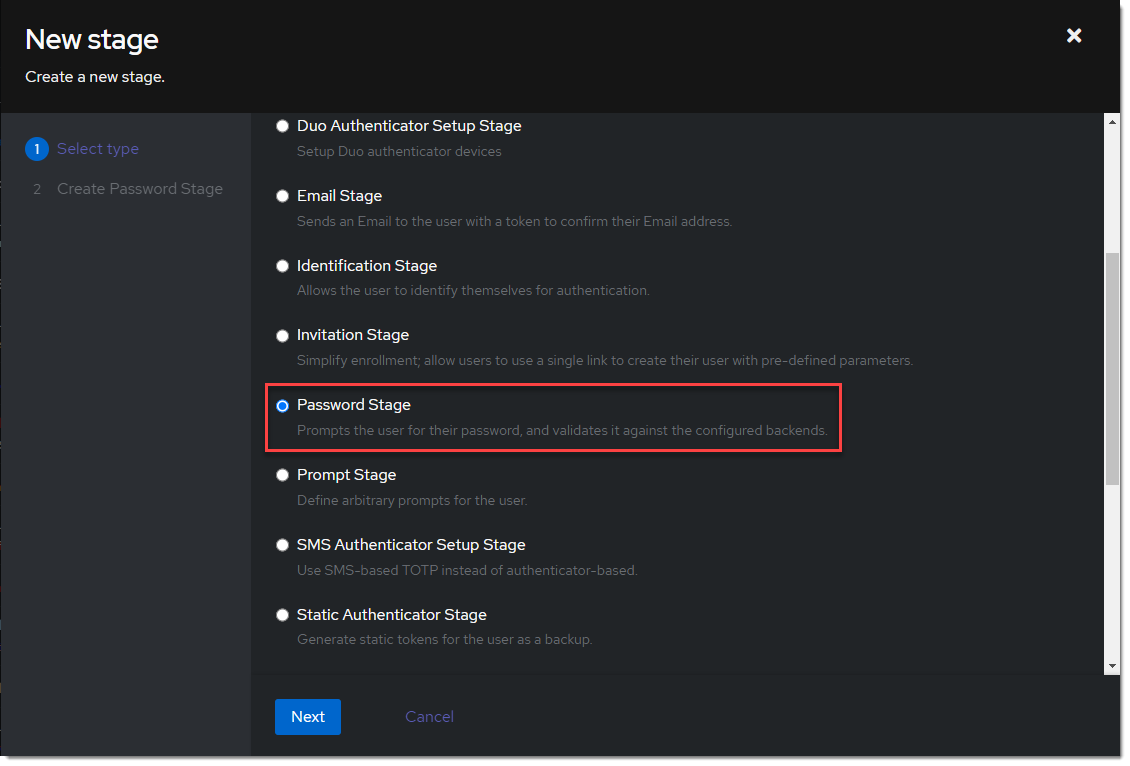Close the New stage dialog
This screenshot has width=1130, height=766.
pos(1074,36)
